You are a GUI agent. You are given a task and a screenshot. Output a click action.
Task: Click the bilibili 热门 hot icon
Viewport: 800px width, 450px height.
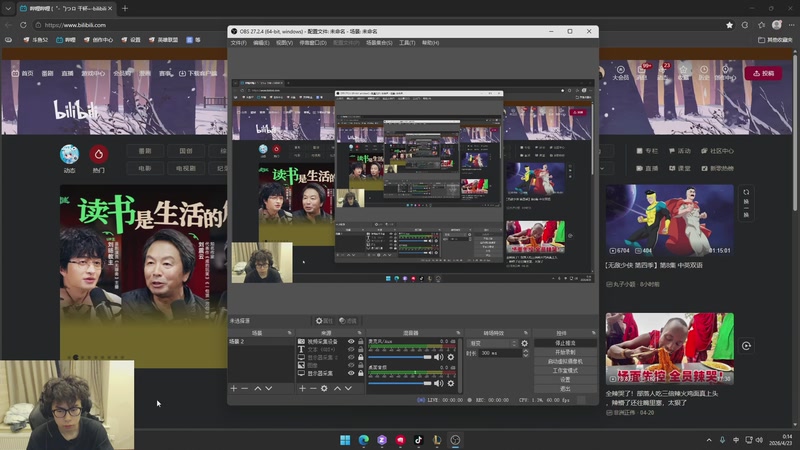tap(98, 154)
